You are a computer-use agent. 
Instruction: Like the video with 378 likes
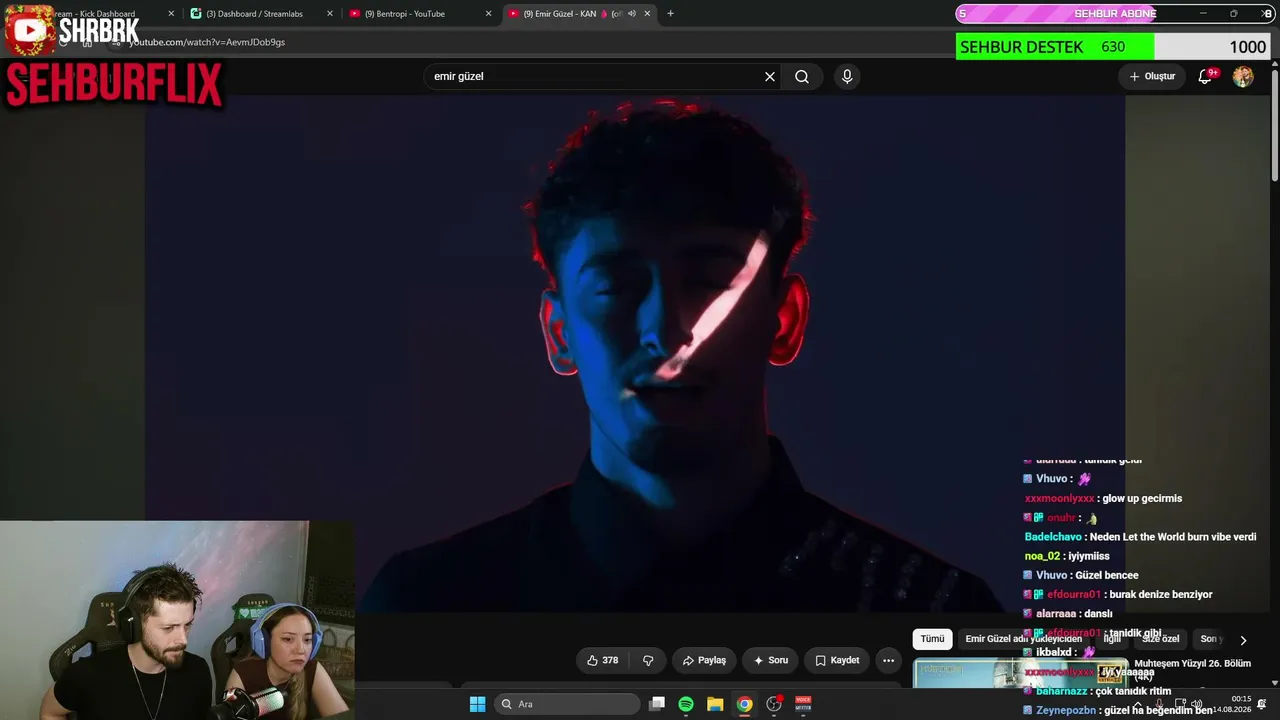click(x=602, y=660)
